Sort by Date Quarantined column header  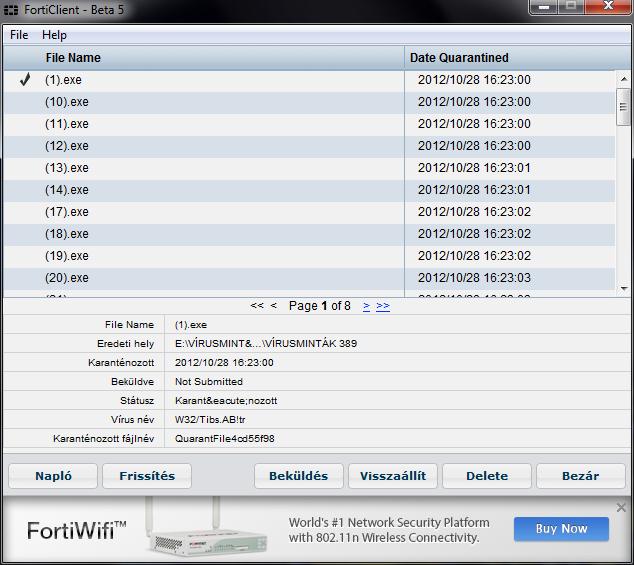point(459,58)
